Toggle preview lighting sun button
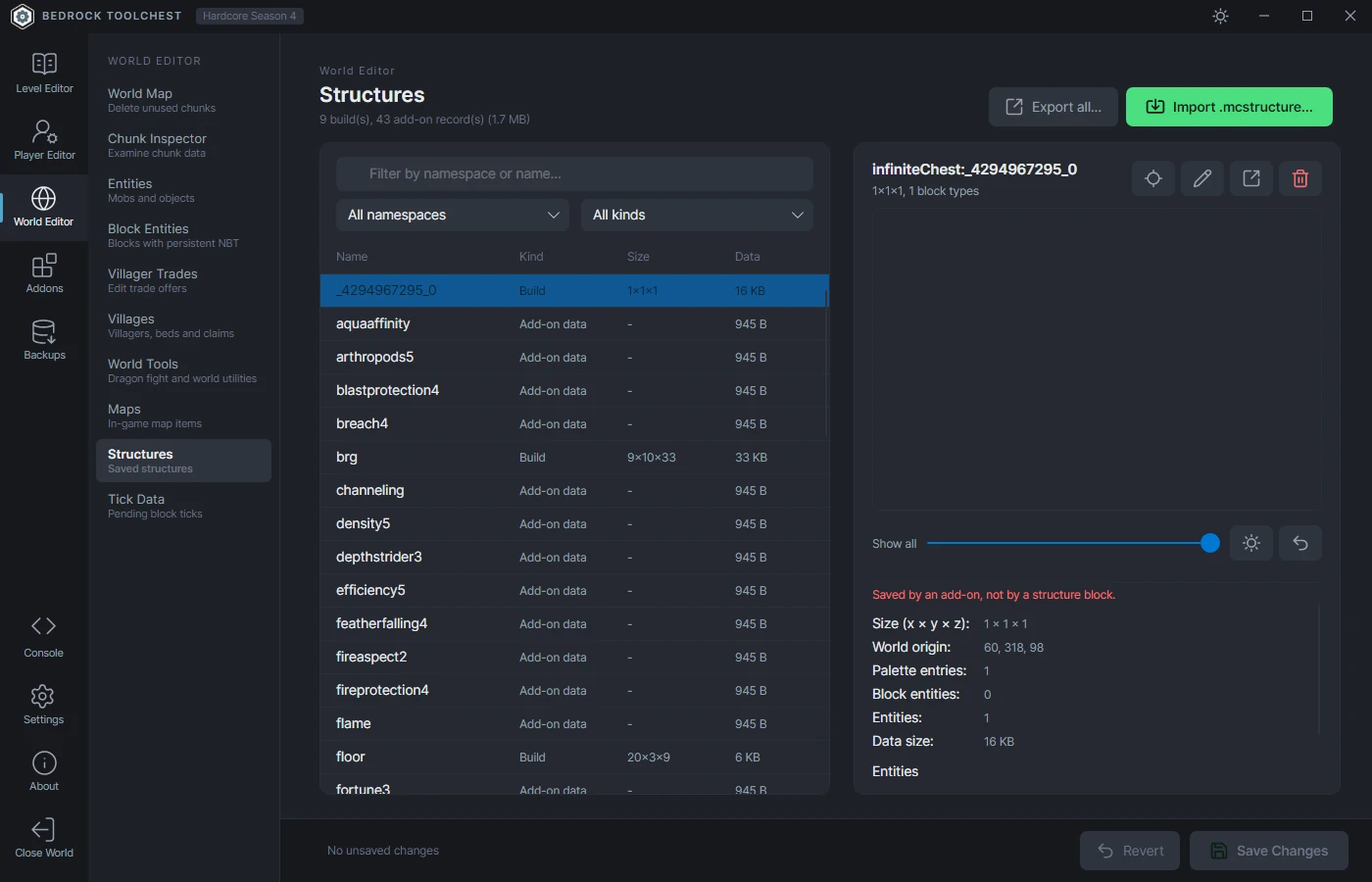The width and height of the screenshot is (1372, 882). 1251,543
